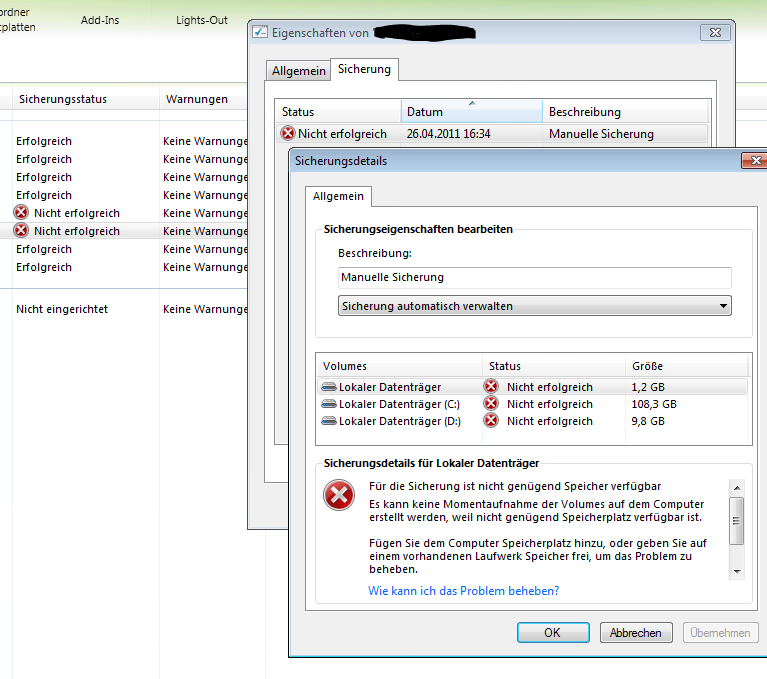Click drive icon of the unlabeled Lokaler Datenträger
This screenshot has width=767, height=679.
(329, 387)
